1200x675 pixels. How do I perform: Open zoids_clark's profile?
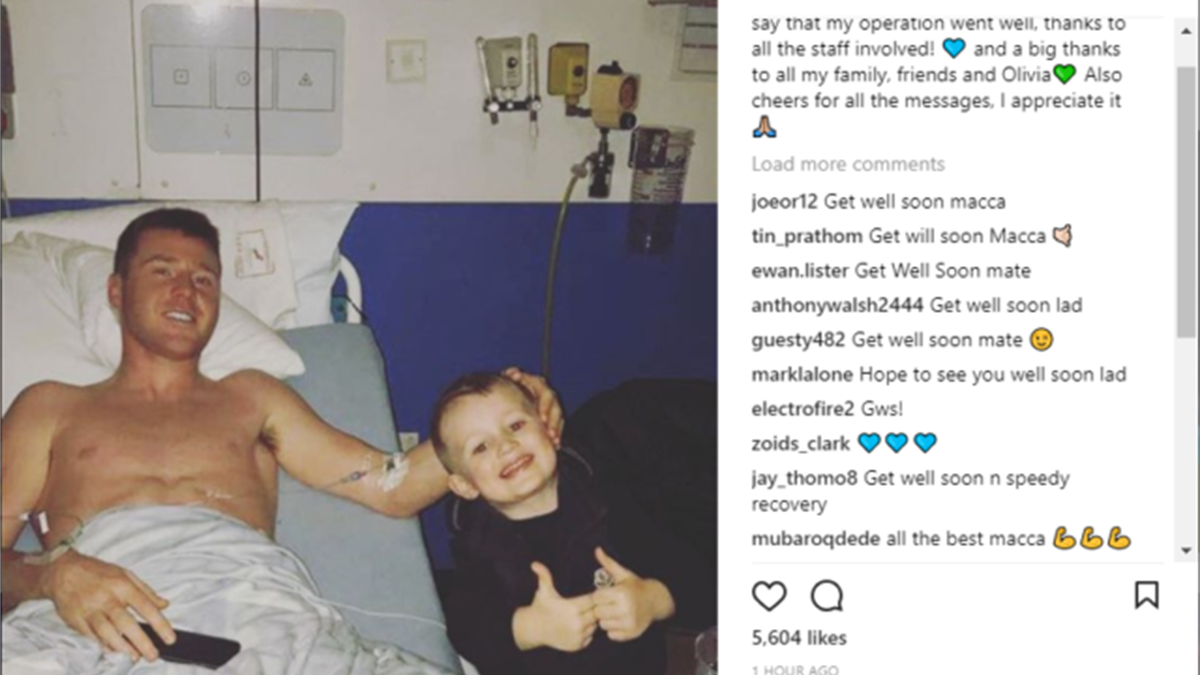click(x=801, y=443)
